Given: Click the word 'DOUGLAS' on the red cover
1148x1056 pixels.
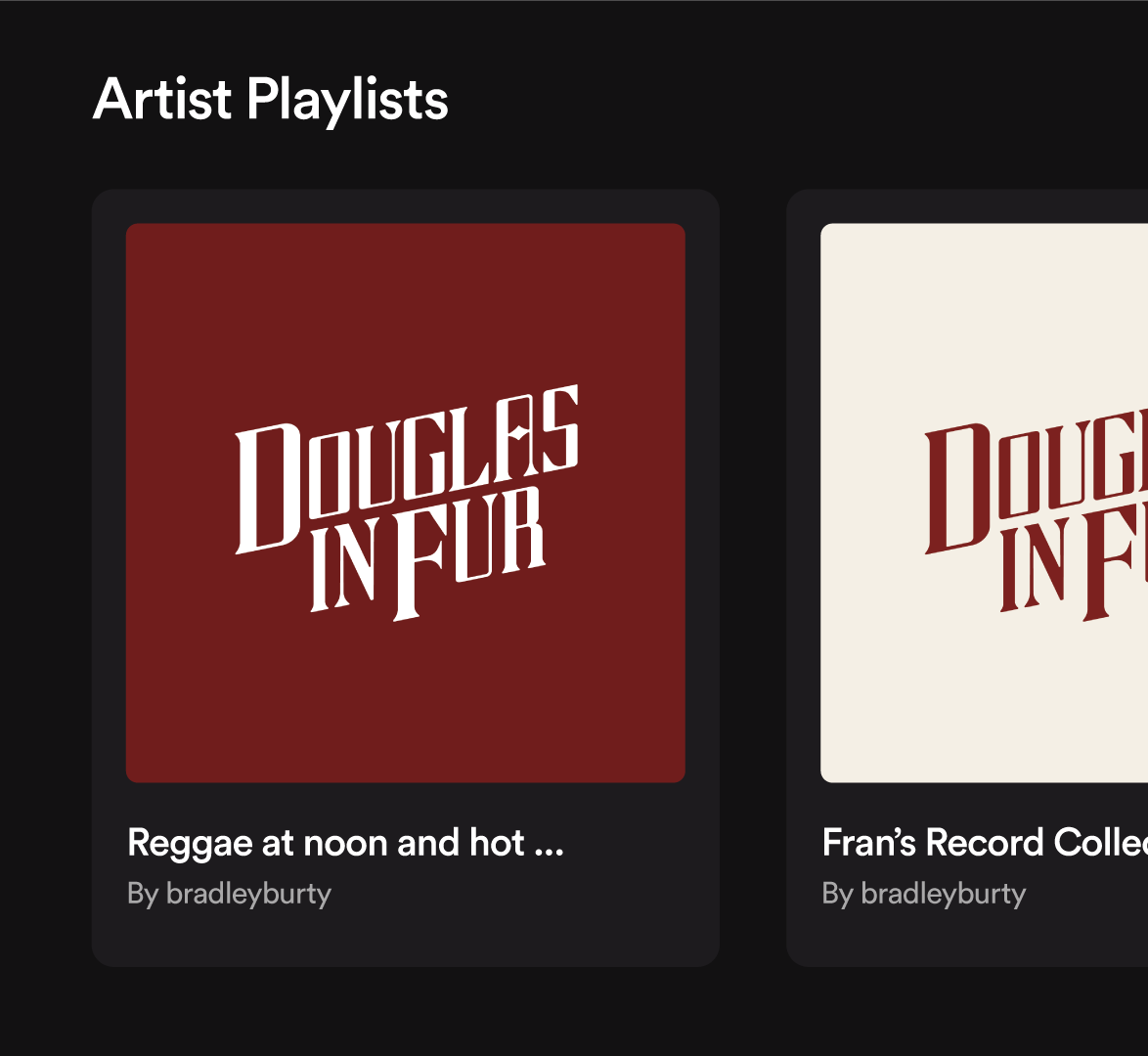Looking at the screenshot, I should (x=407, y=468).
